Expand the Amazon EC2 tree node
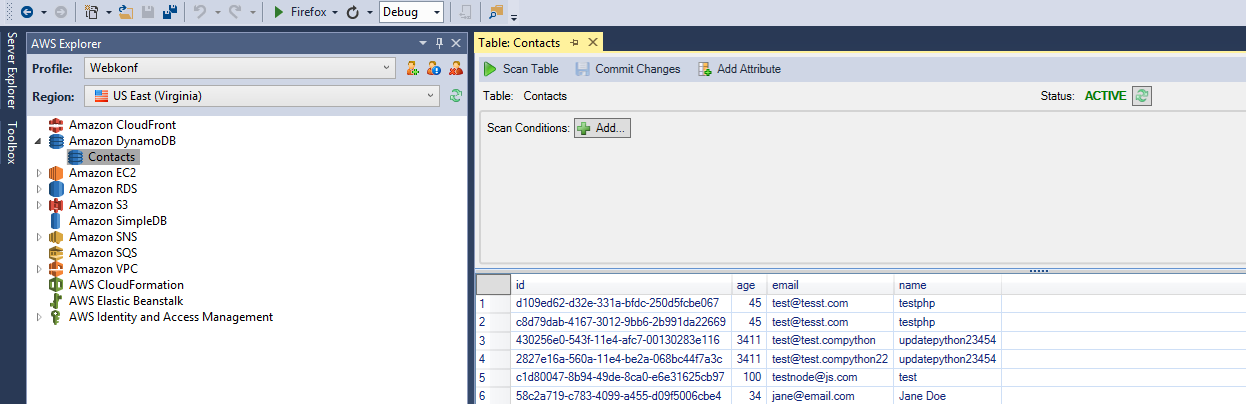The height and width of the screenshot is (404, 1246). pos(39,173)
